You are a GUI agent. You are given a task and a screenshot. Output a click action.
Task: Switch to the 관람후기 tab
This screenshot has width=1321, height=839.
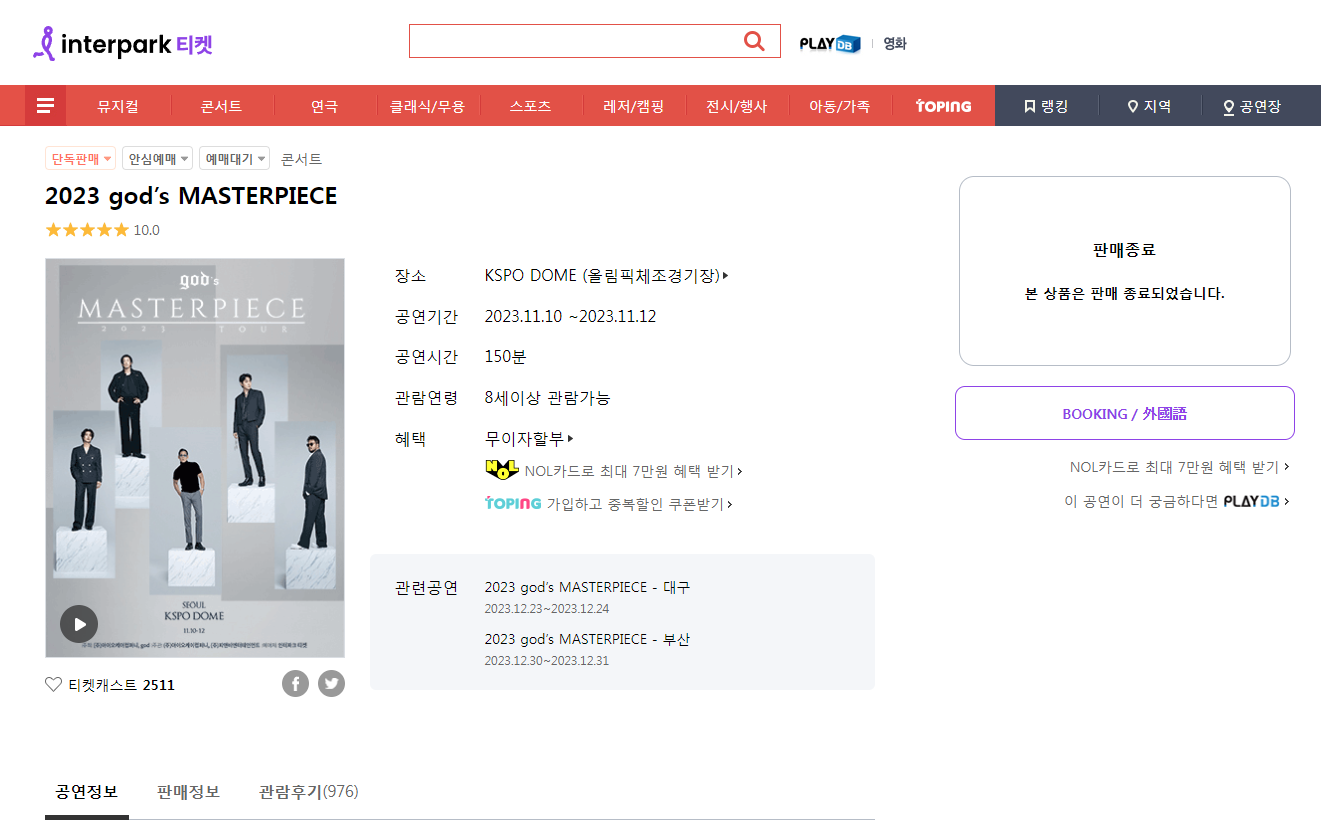click(308, 792)
